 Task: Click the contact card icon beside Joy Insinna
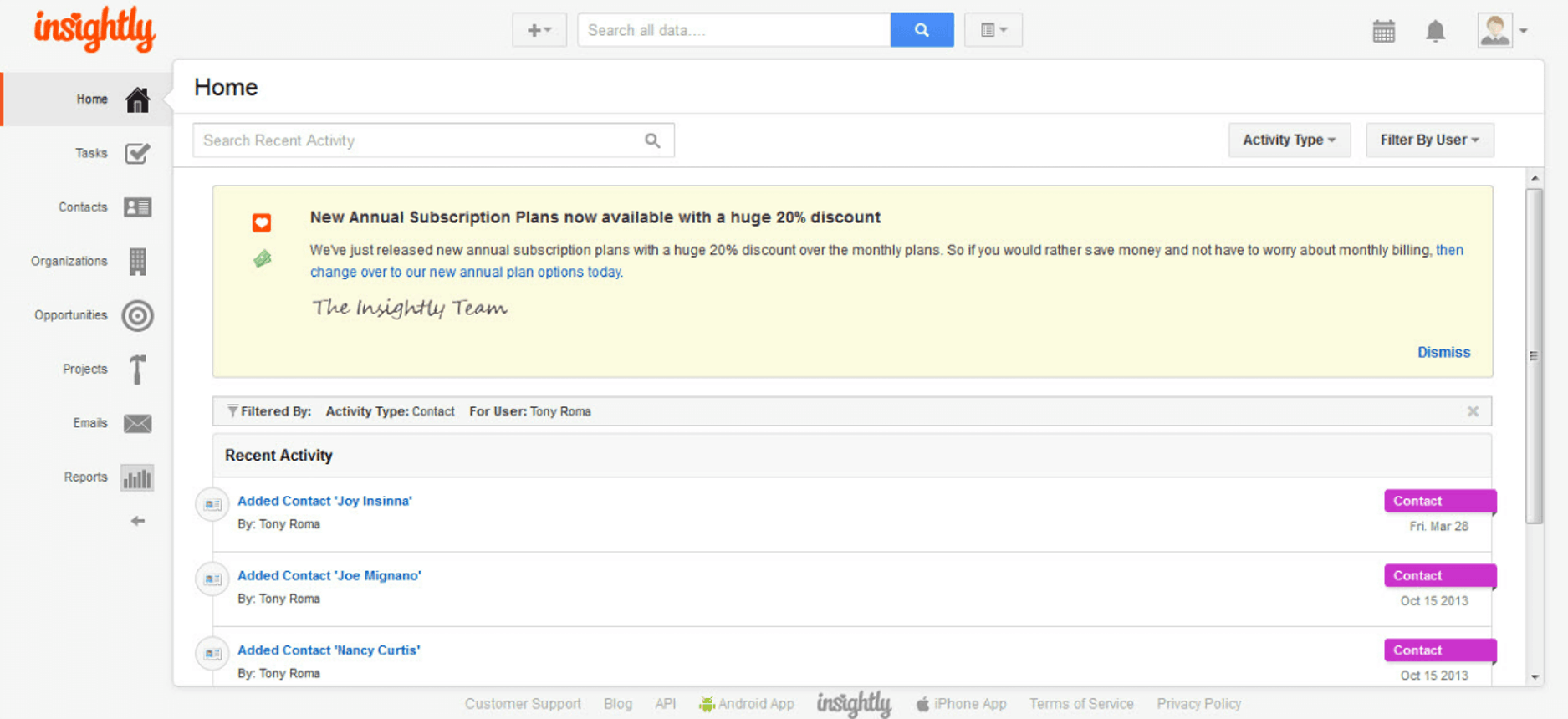[212, 504]
